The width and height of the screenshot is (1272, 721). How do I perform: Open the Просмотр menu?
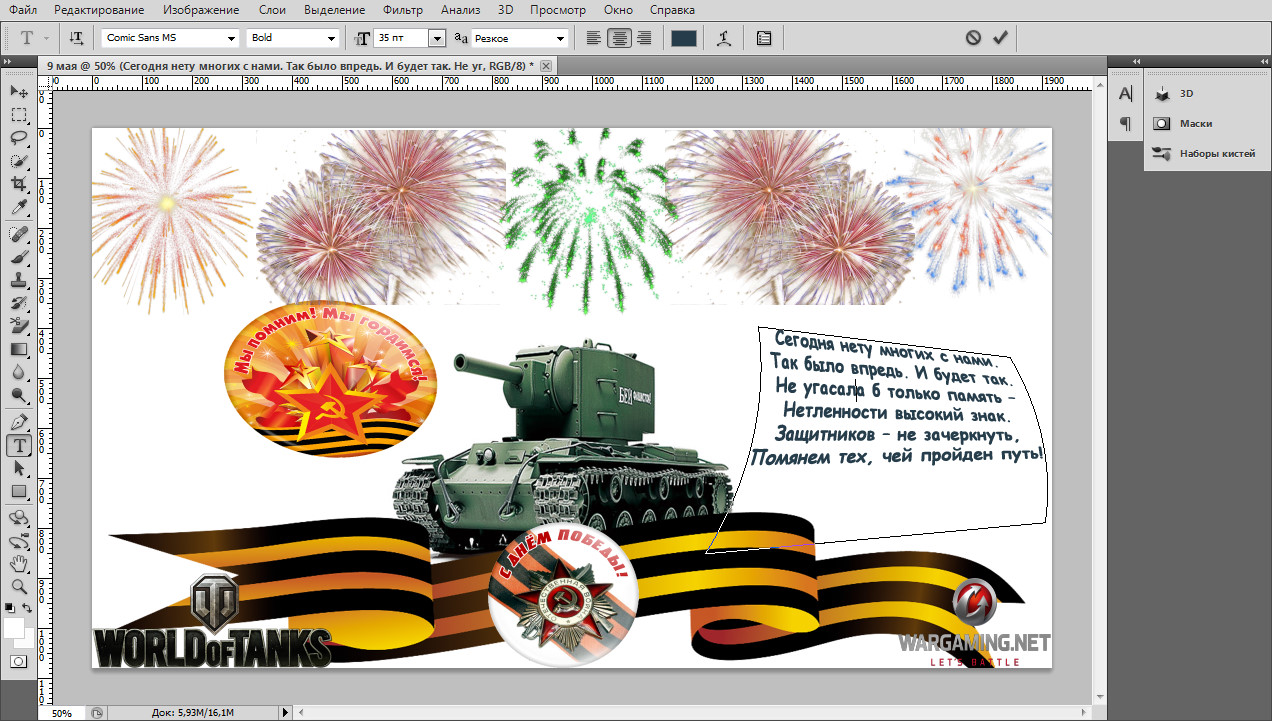[558, 10]
